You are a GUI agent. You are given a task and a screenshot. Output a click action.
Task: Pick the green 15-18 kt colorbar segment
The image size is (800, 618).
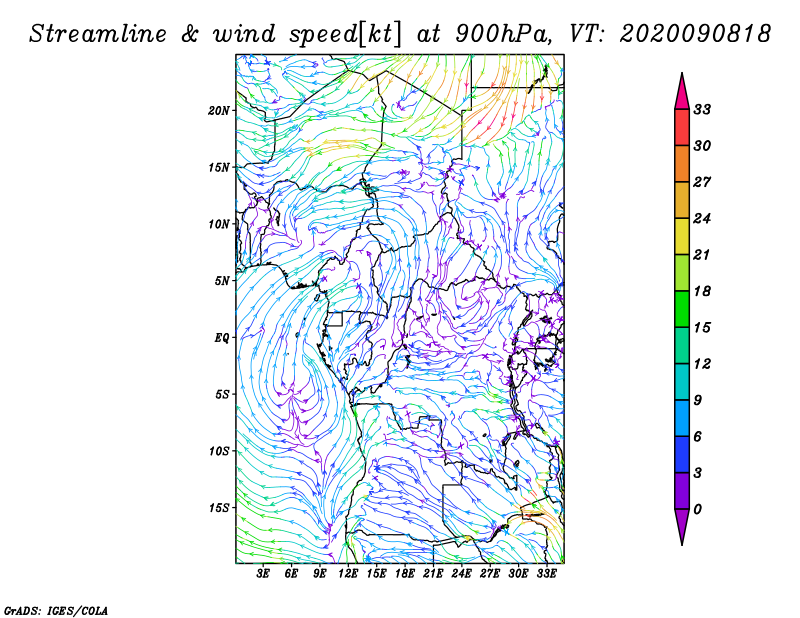point(682,309)
